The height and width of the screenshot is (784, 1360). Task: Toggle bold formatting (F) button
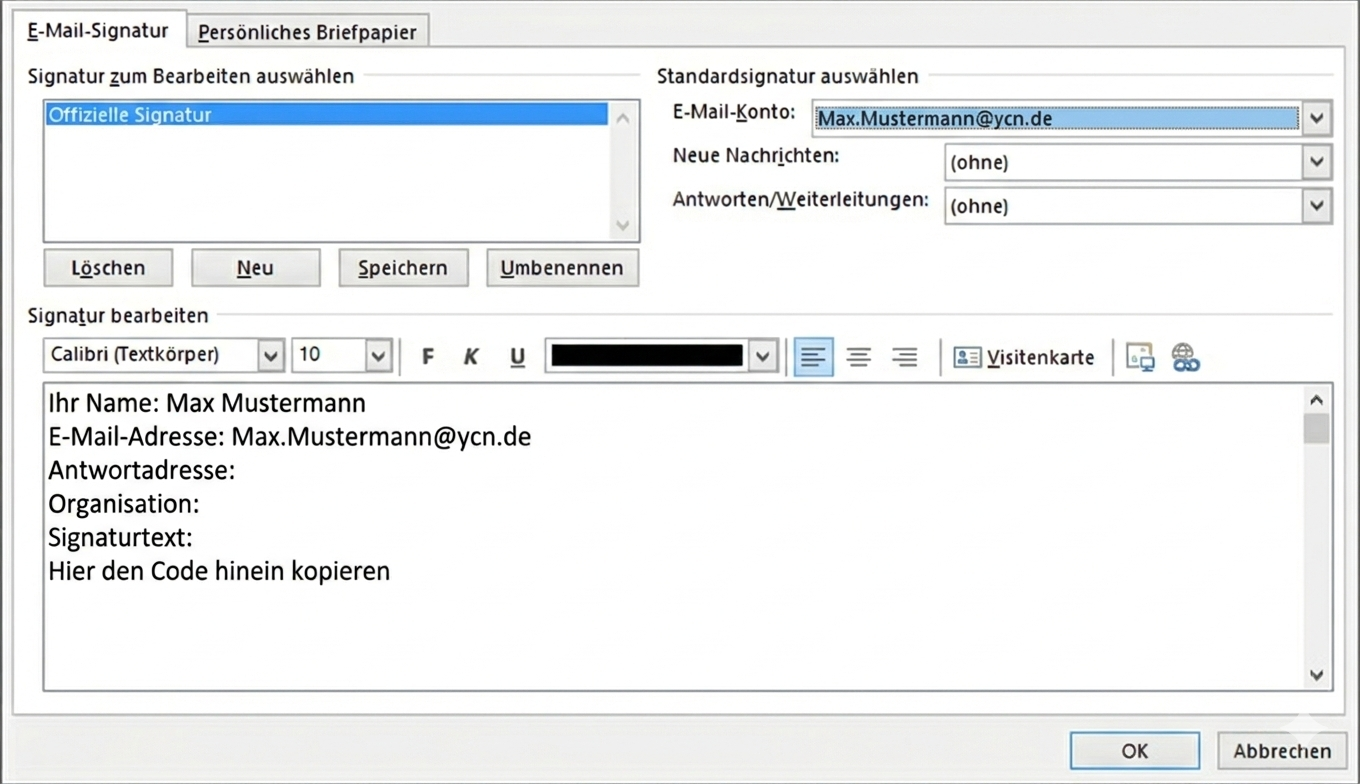click(428, 357)
